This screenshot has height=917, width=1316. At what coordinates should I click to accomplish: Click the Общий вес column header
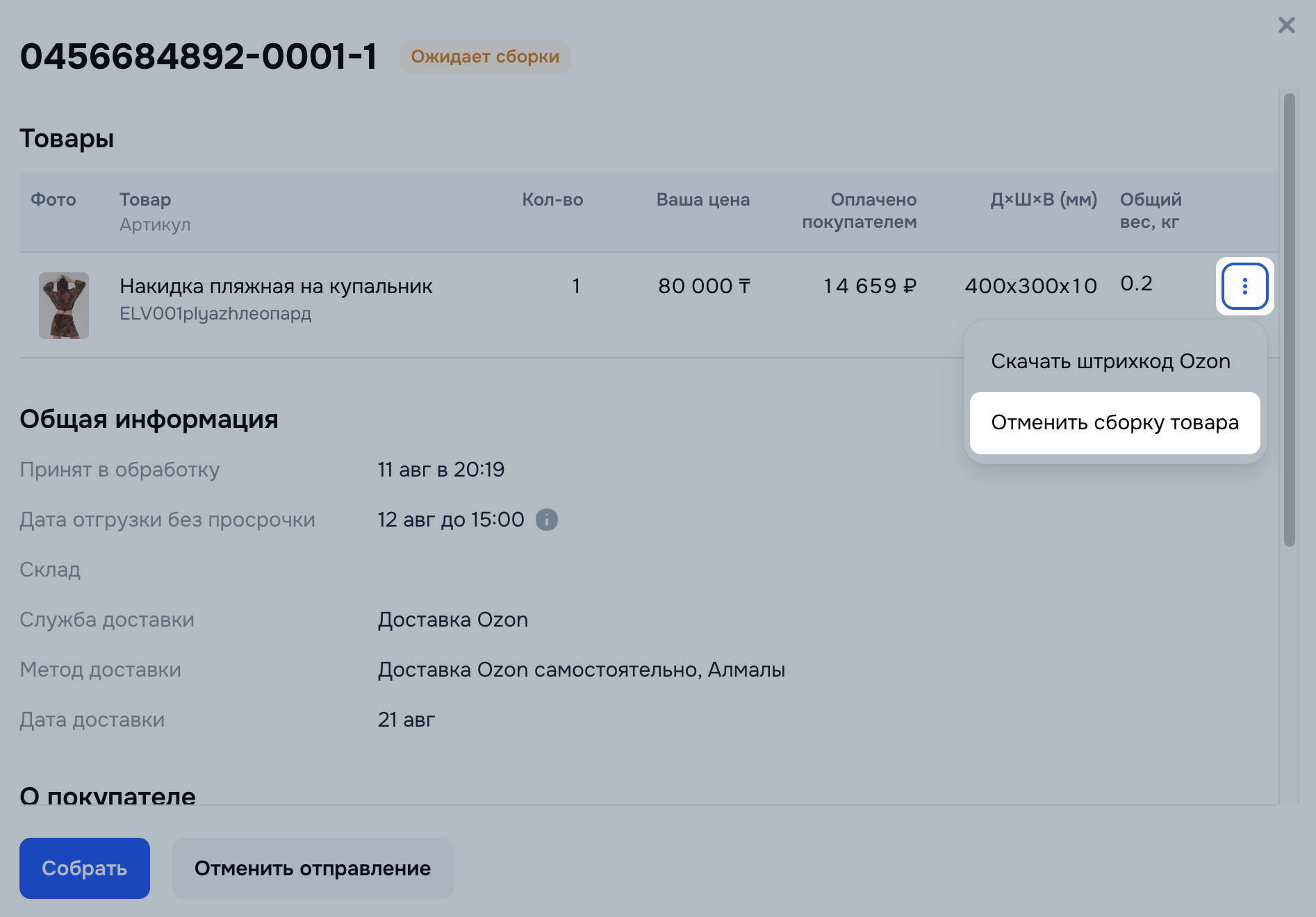(x=1151, y=210)
